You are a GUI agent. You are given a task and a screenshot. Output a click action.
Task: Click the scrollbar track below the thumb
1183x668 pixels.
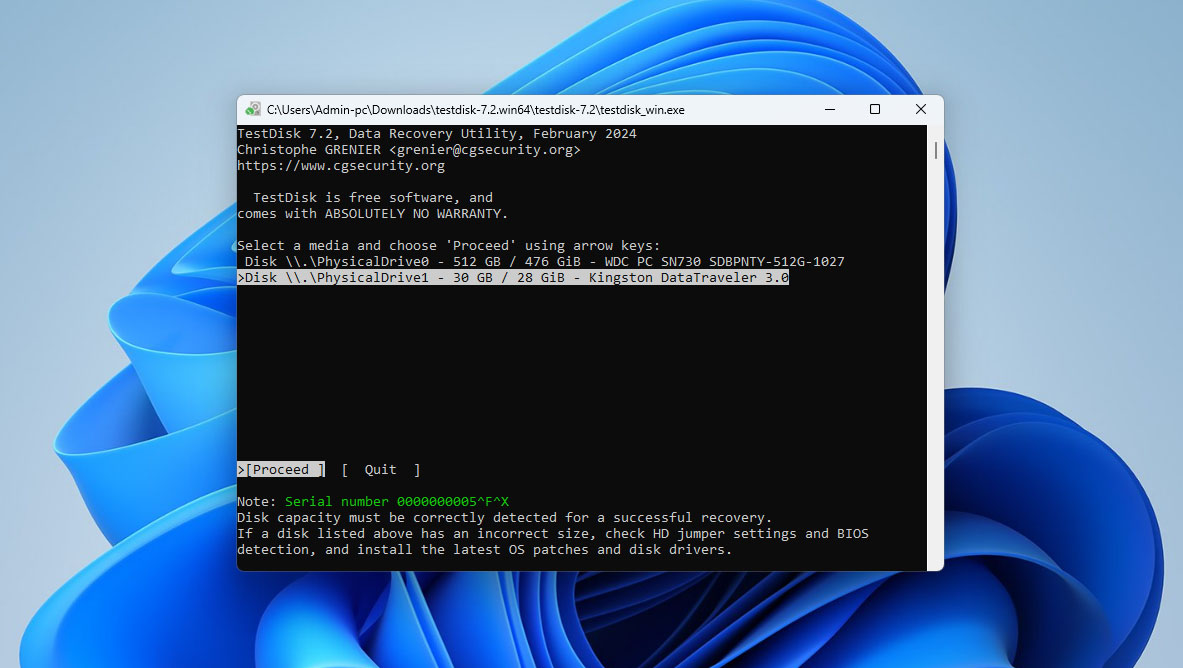pyautogui.click(x=935, y=400)
